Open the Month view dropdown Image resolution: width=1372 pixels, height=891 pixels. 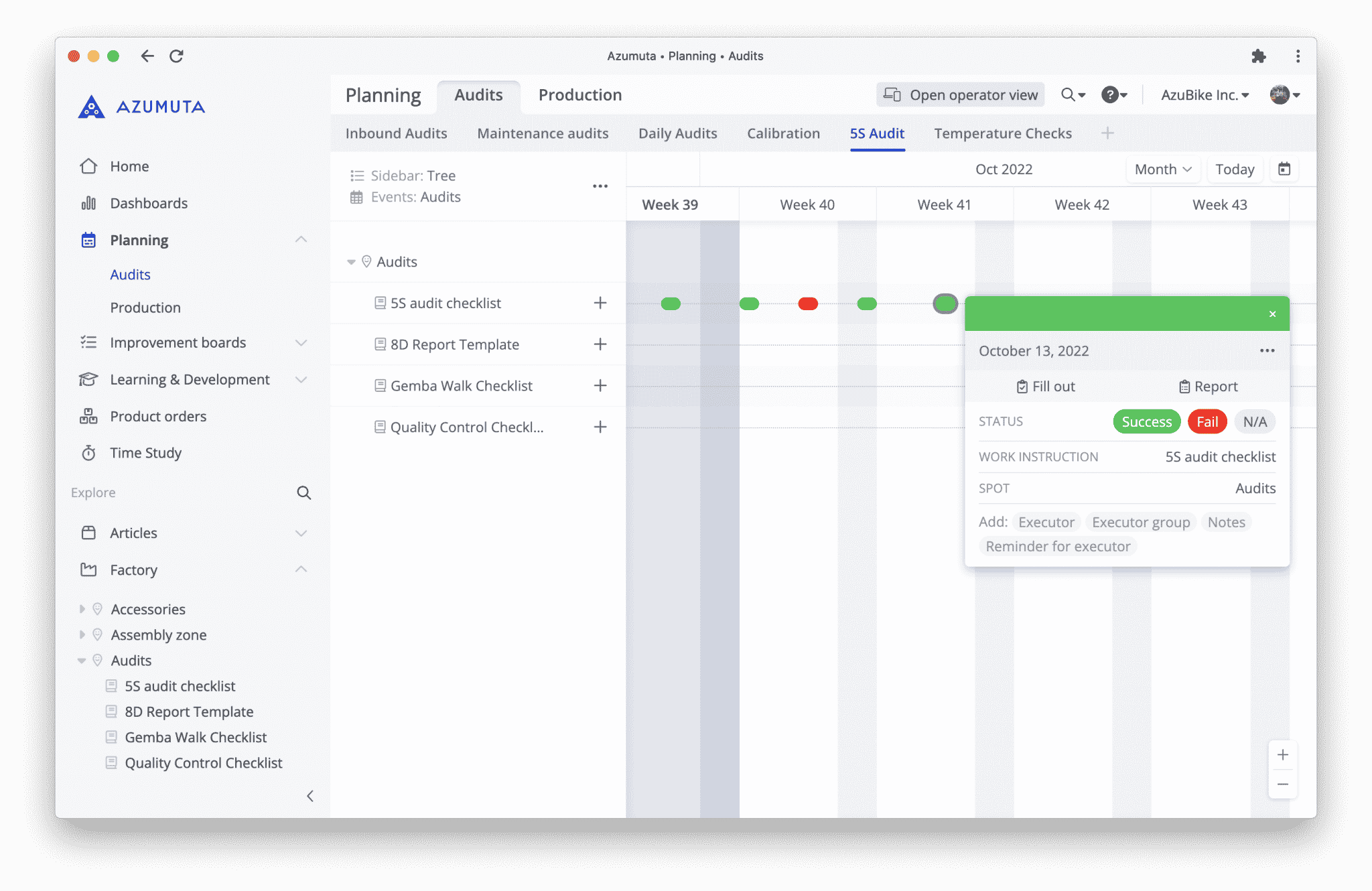(x=1163, y=169)
